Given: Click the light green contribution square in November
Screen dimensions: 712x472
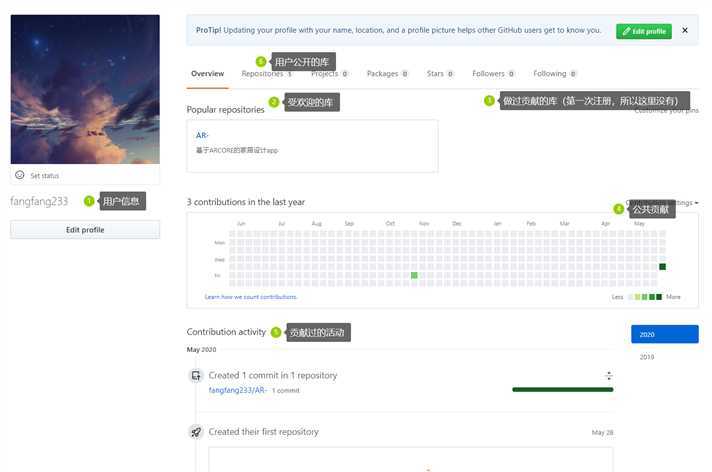Looking at the screenshot, I should 414,275.
